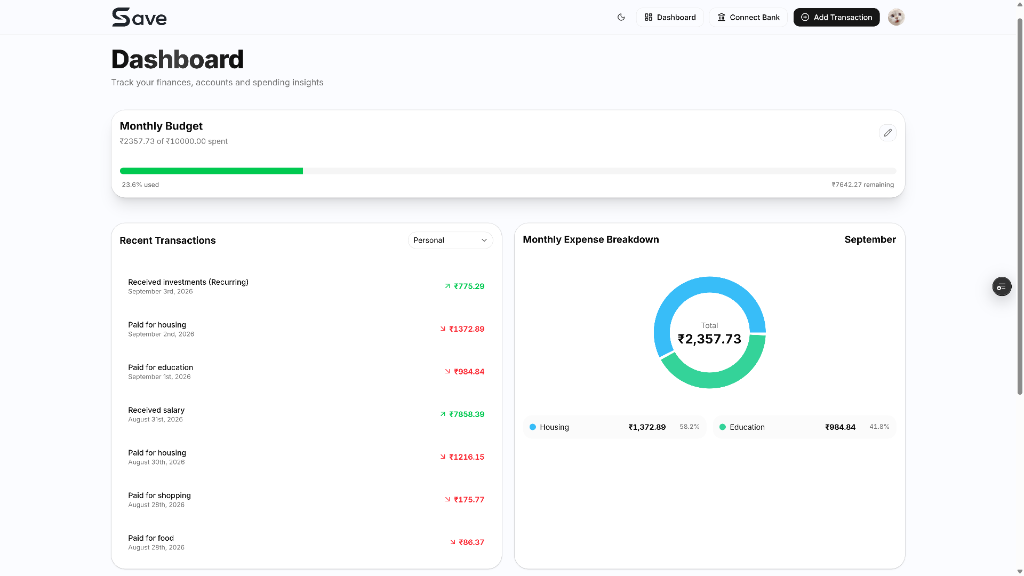The height and width of the screenshot is (576, 1024).
Task: Click the ₹86.37 amount
Action: 471,542
